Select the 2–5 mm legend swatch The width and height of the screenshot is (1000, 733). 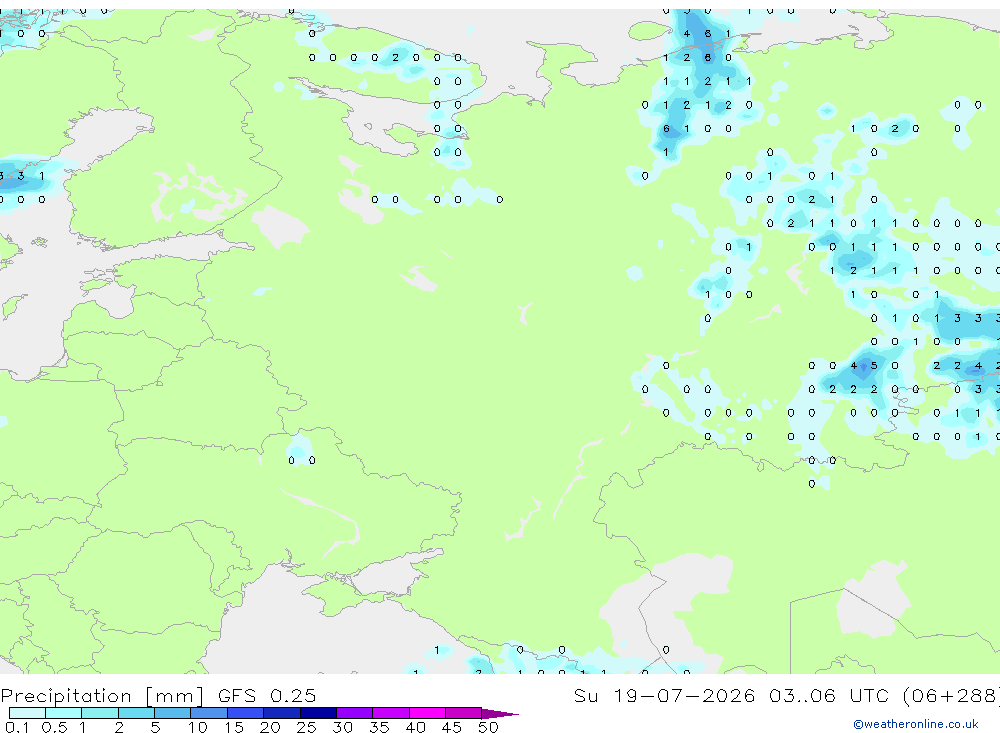tap(136, 713)
